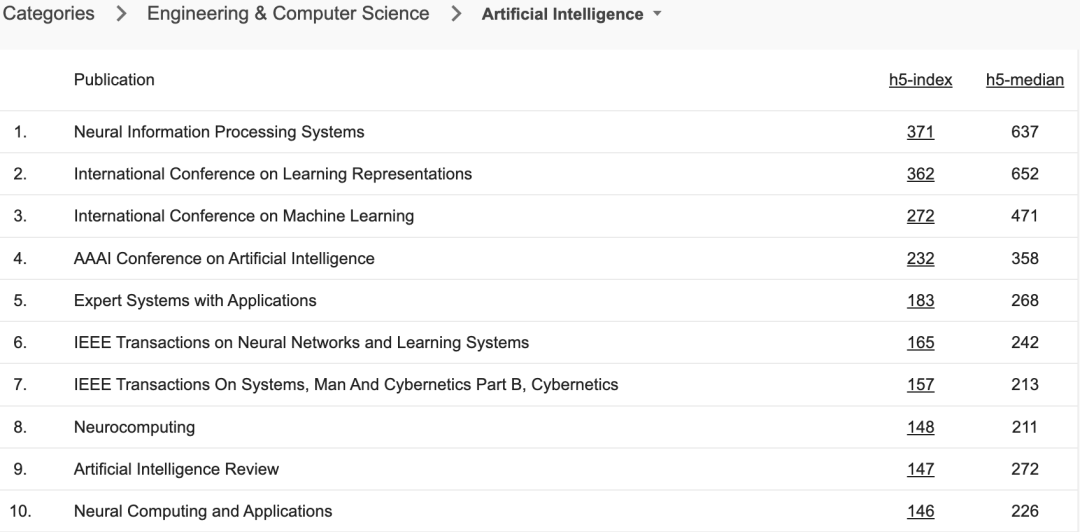Open h5-index 148 for Neurocomputing
This screenshot has height=532, width=1080.
point(920,427)
